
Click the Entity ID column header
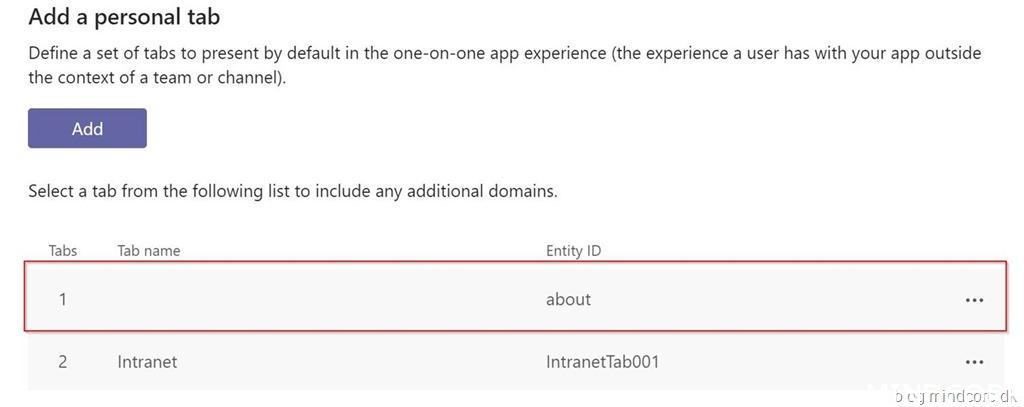573,250
